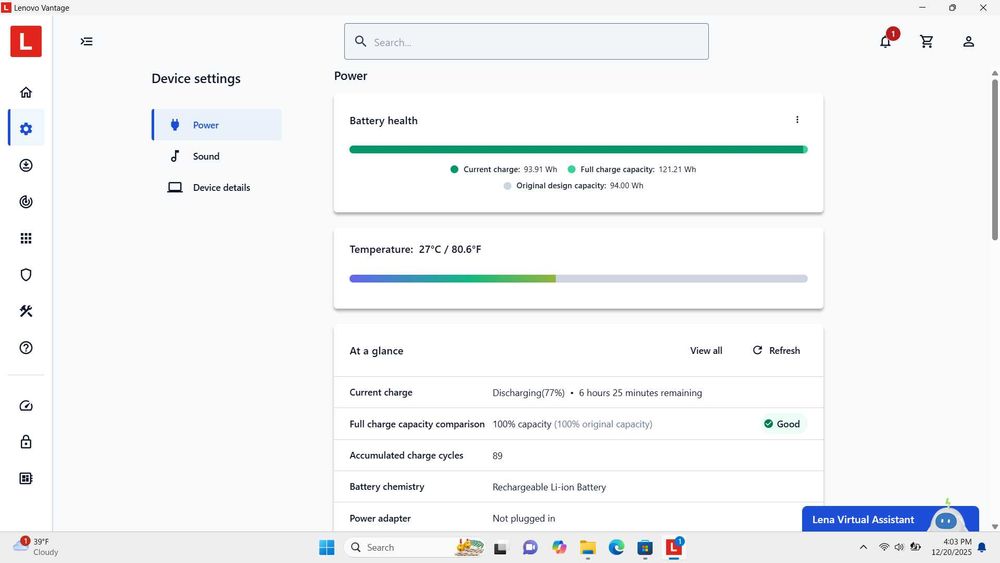Click the vertical scrollbar thumb on the page
1000x563 pixels.
tap(994, 158)
